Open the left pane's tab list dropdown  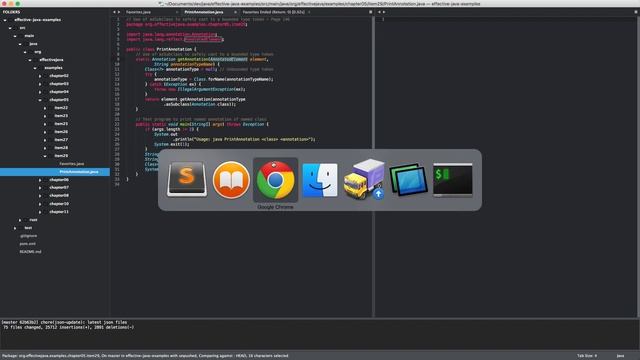point(371,12)
